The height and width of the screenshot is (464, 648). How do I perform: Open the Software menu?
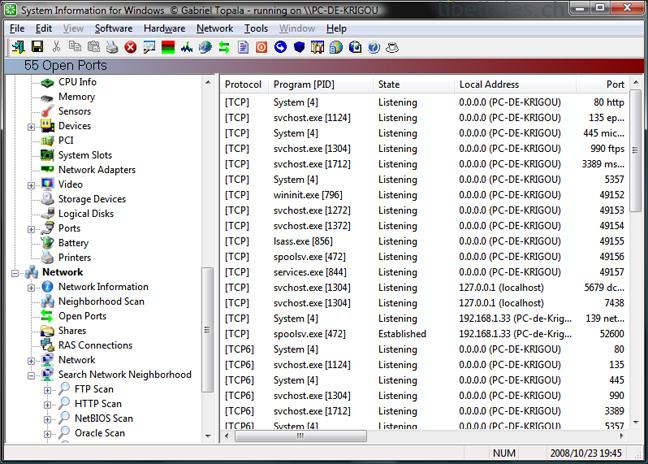click(114, 29)
